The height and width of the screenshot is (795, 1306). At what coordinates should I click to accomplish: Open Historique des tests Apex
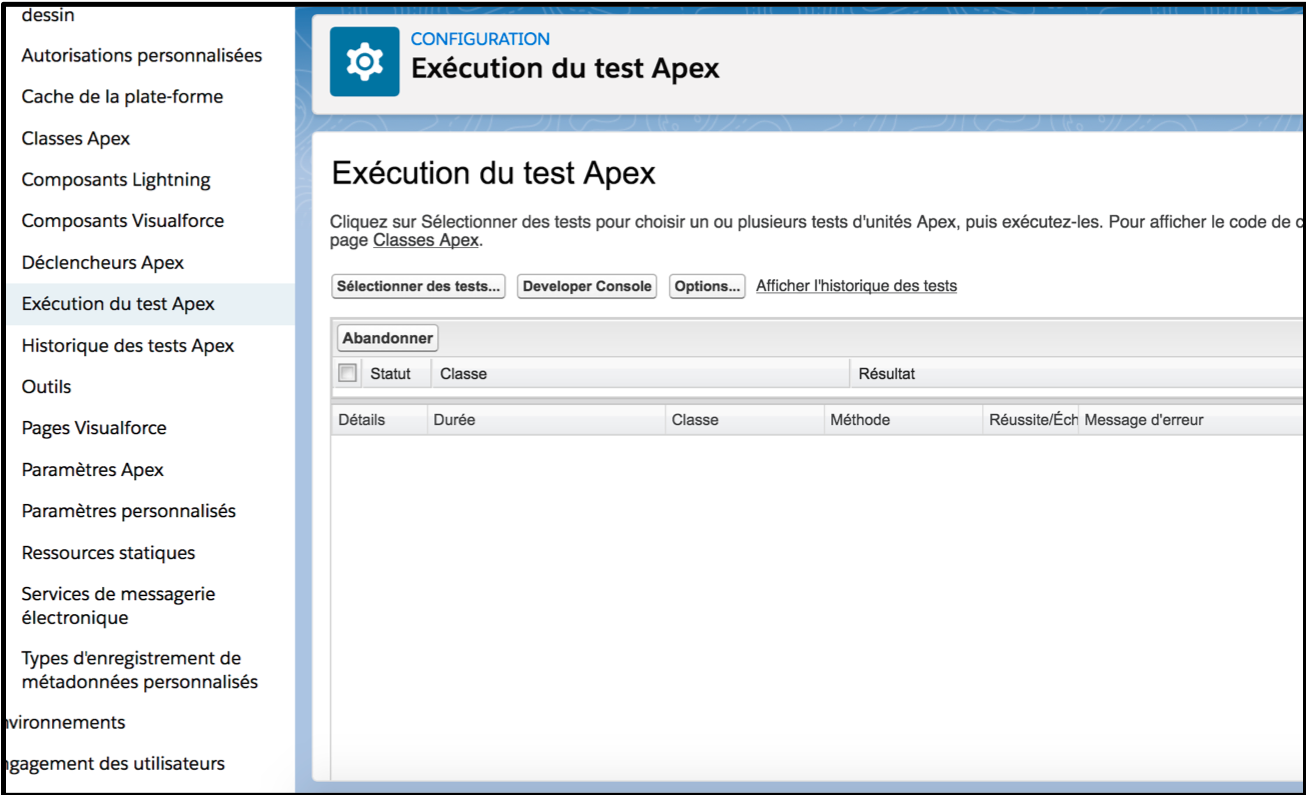(128, 346)
